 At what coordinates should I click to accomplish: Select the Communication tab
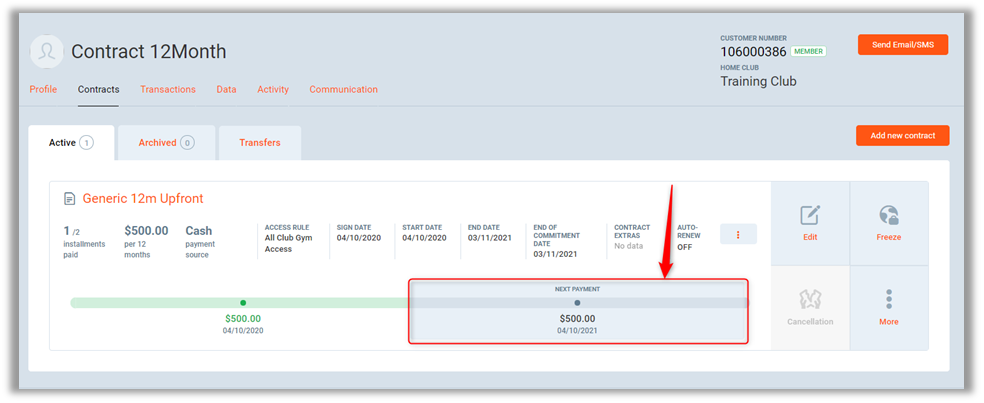coord(343,89)
